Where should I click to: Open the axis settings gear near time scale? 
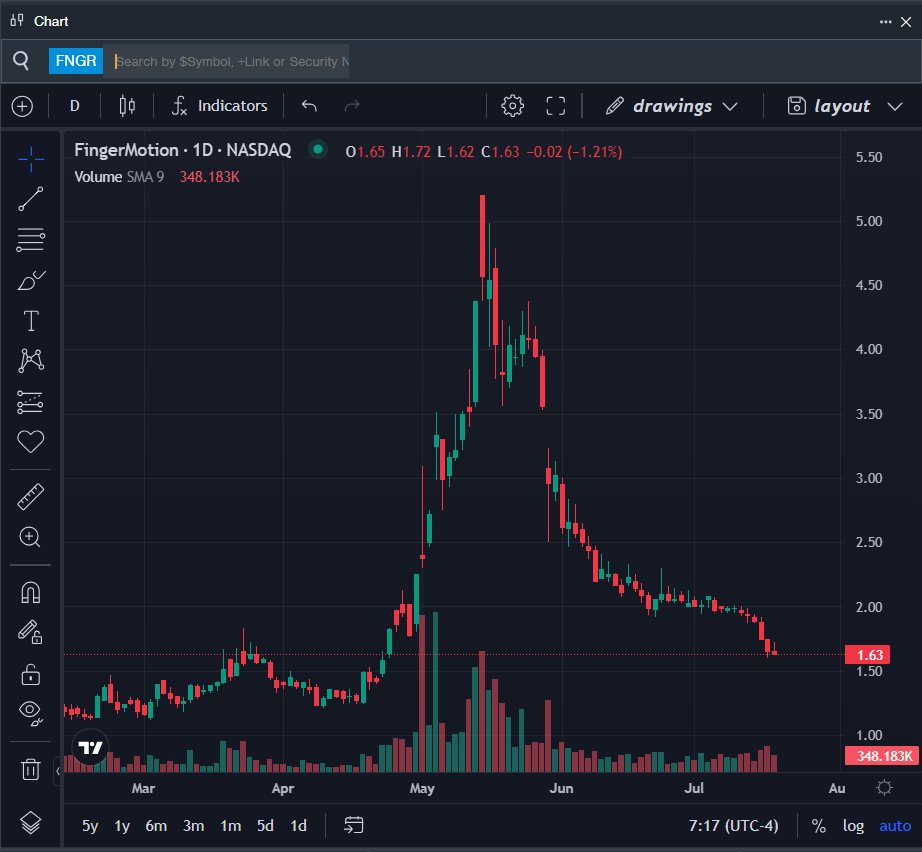tap(884, 788)
